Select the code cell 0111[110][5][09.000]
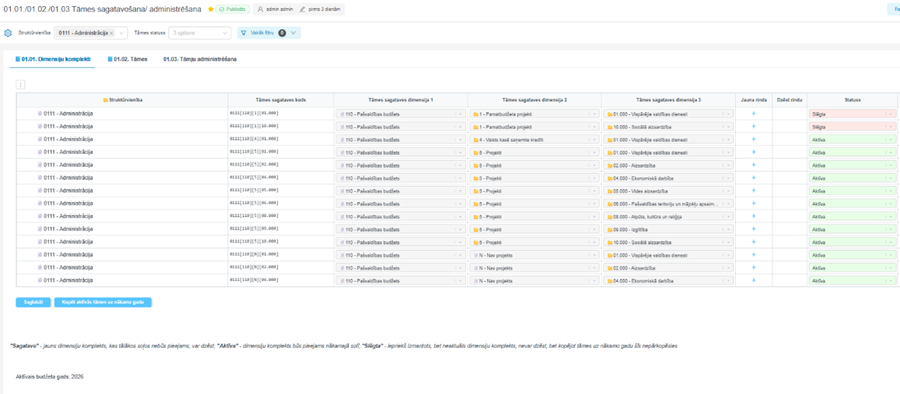Screen dimensions: 900x394 point(281,229)
